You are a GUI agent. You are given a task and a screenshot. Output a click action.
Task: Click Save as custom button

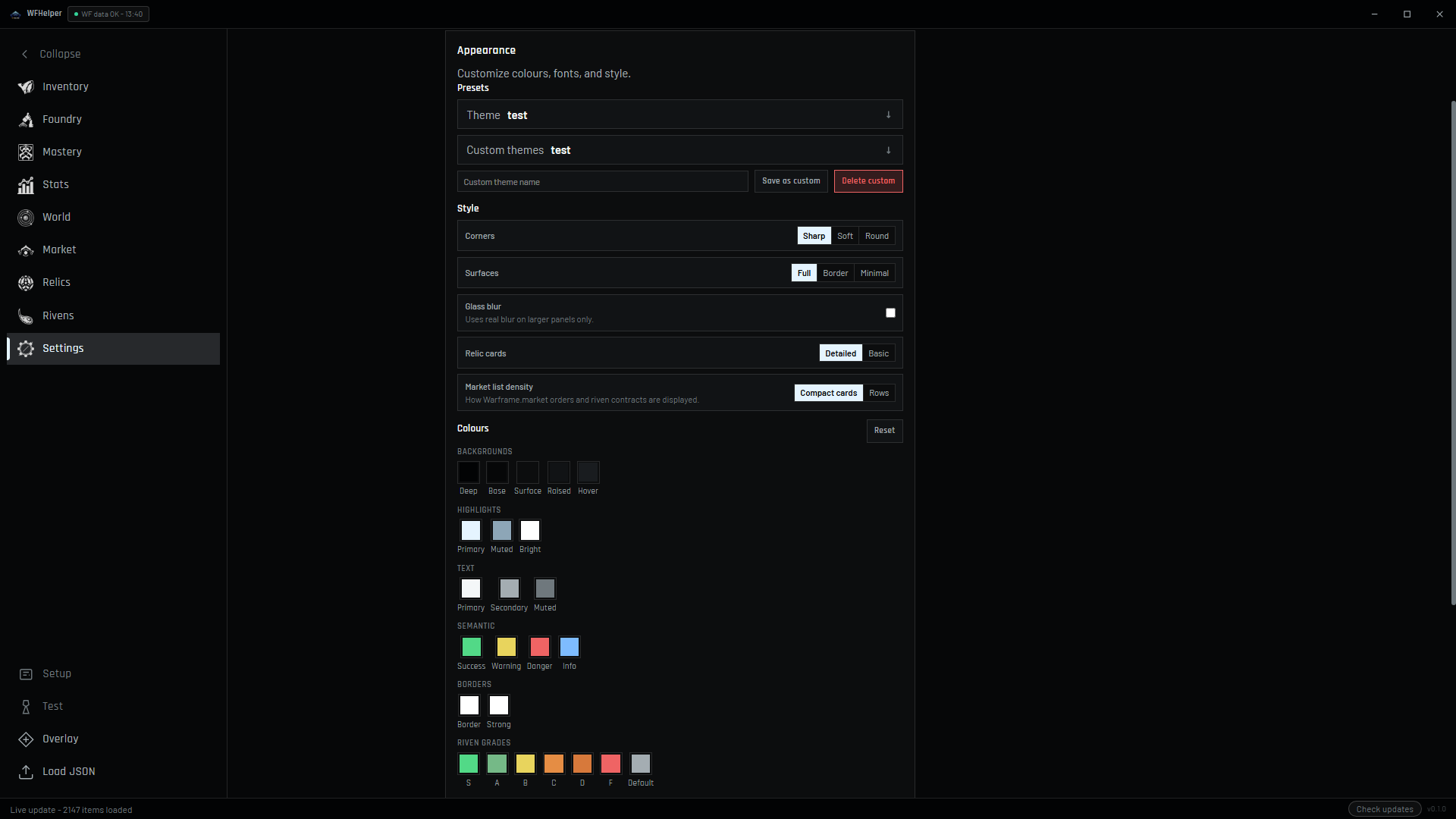tap(791, 181)
